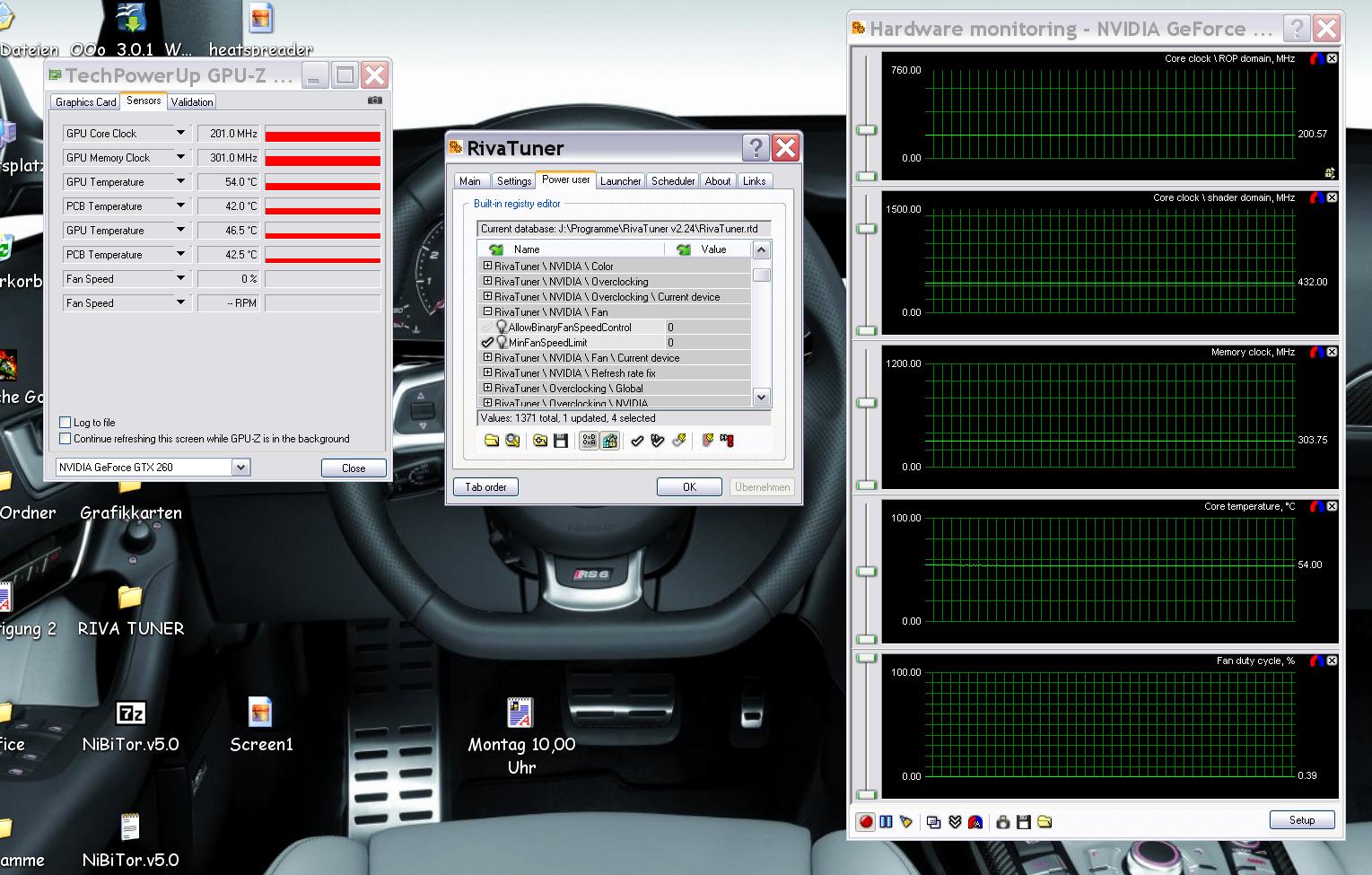
Task: Switch to the Validation tab in GPU-Z
Action: (192, 101)
